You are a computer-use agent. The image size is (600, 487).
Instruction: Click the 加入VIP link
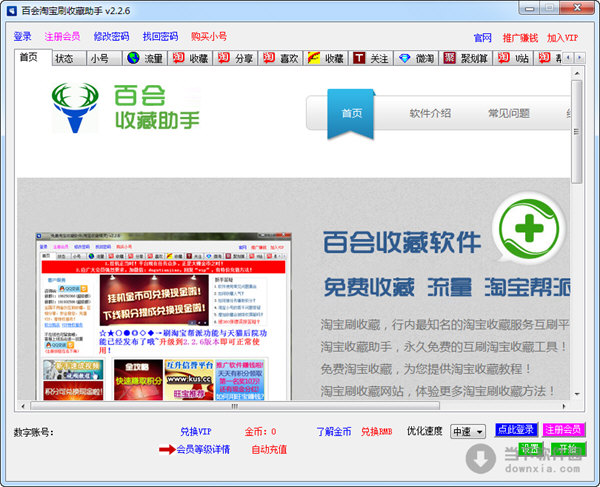point(562,38)
